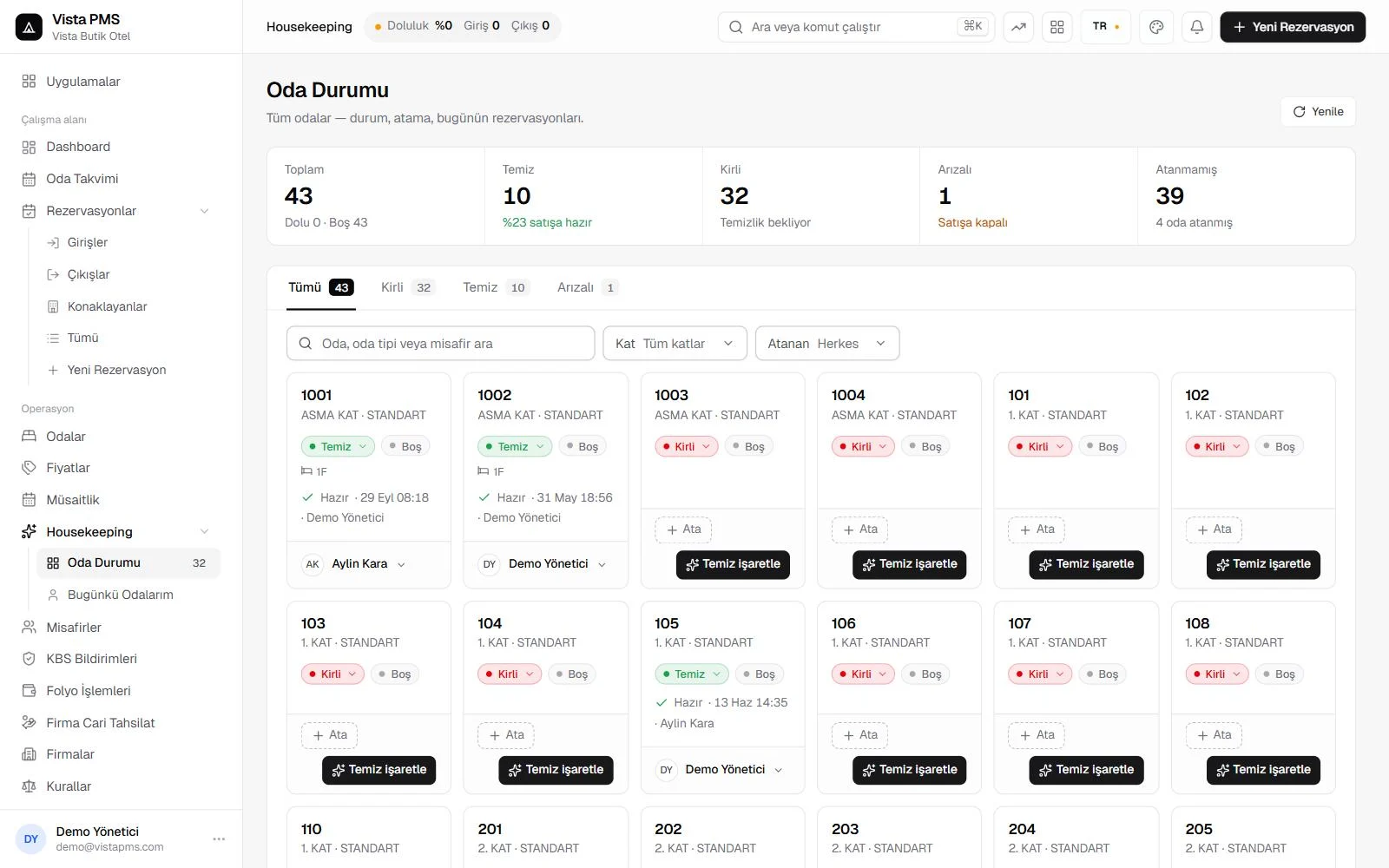Click the Rezervasyonlar sidebar icon
This screenshot has width=1389, height=868.
tap(29, 211)
